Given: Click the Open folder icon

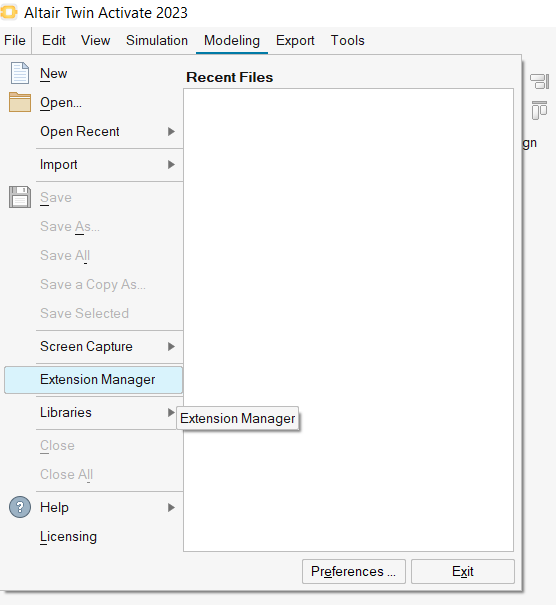Looking at the screenshot, I should coord(20,102).
